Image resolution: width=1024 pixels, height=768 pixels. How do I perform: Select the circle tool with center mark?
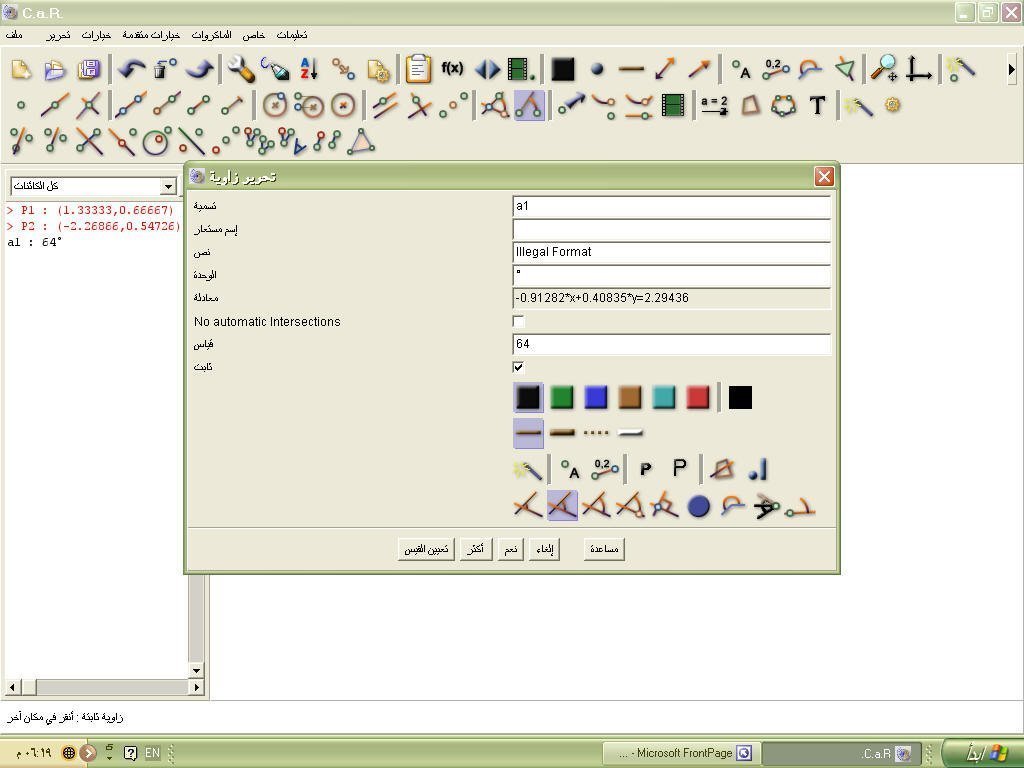[342, 105]
